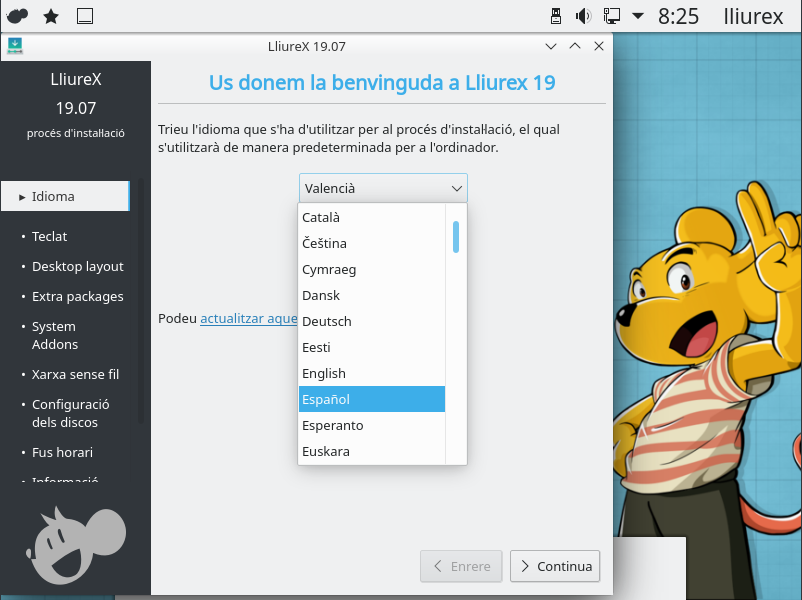Select Español from the language list
Viewport: 802px width, 600px height.
(x=372, y=399)
